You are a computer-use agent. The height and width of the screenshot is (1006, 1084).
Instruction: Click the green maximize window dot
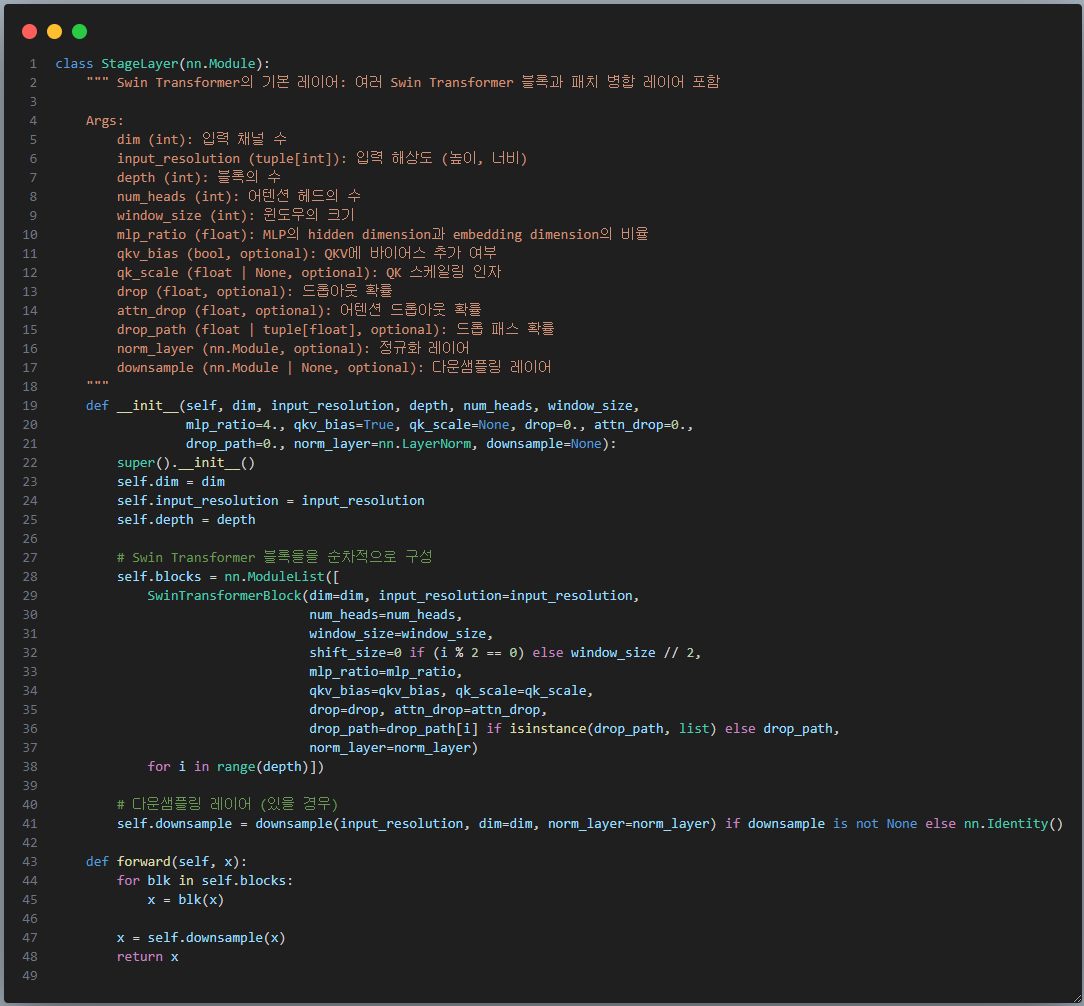pos(80,31)
